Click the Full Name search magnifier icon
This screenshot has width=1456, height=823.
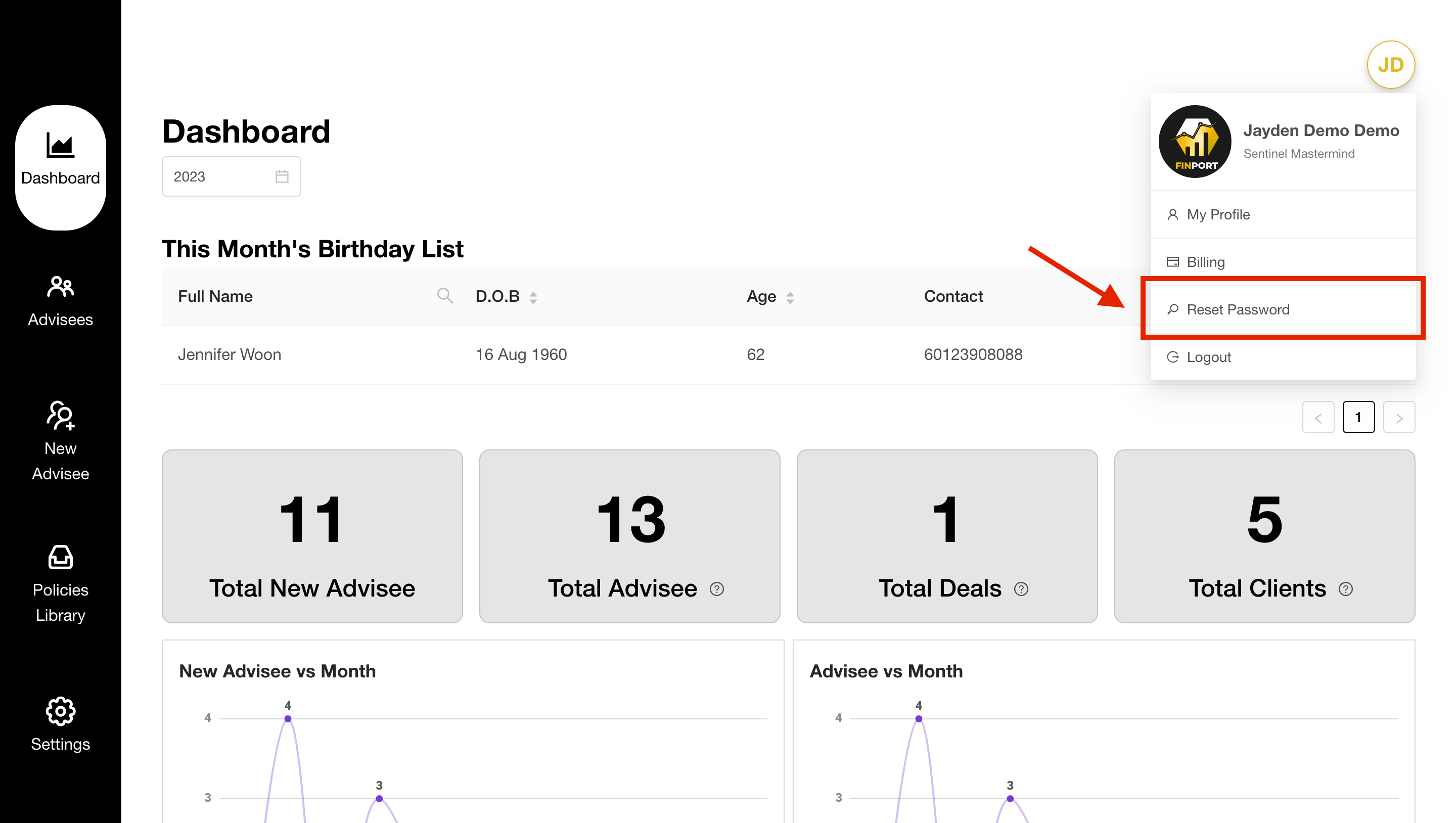pyautogui.click(x=445, y=296)
